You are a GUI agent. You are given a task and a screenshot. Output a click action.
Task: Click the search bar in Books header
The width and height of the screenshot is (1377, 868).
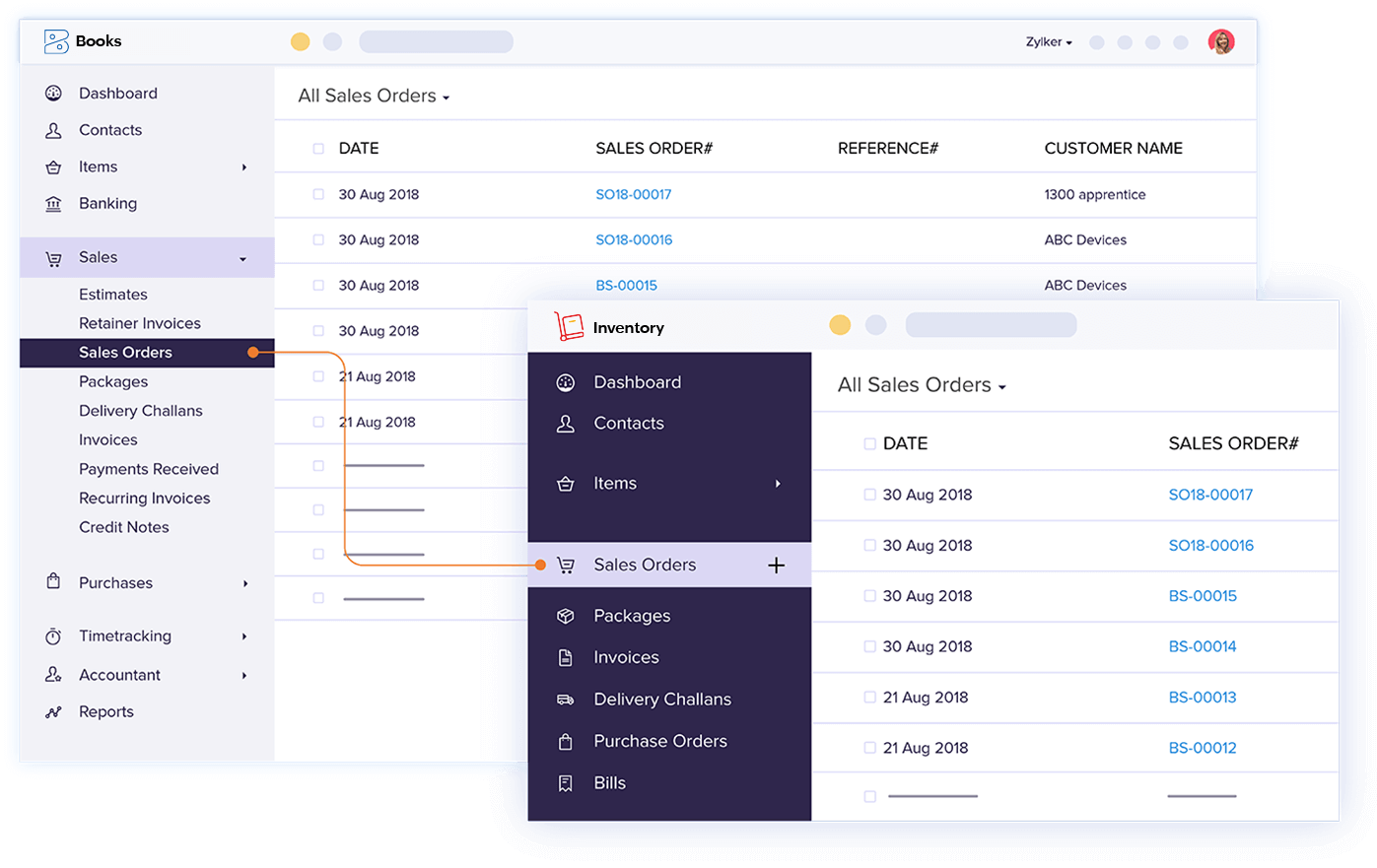tap(436, 41)
